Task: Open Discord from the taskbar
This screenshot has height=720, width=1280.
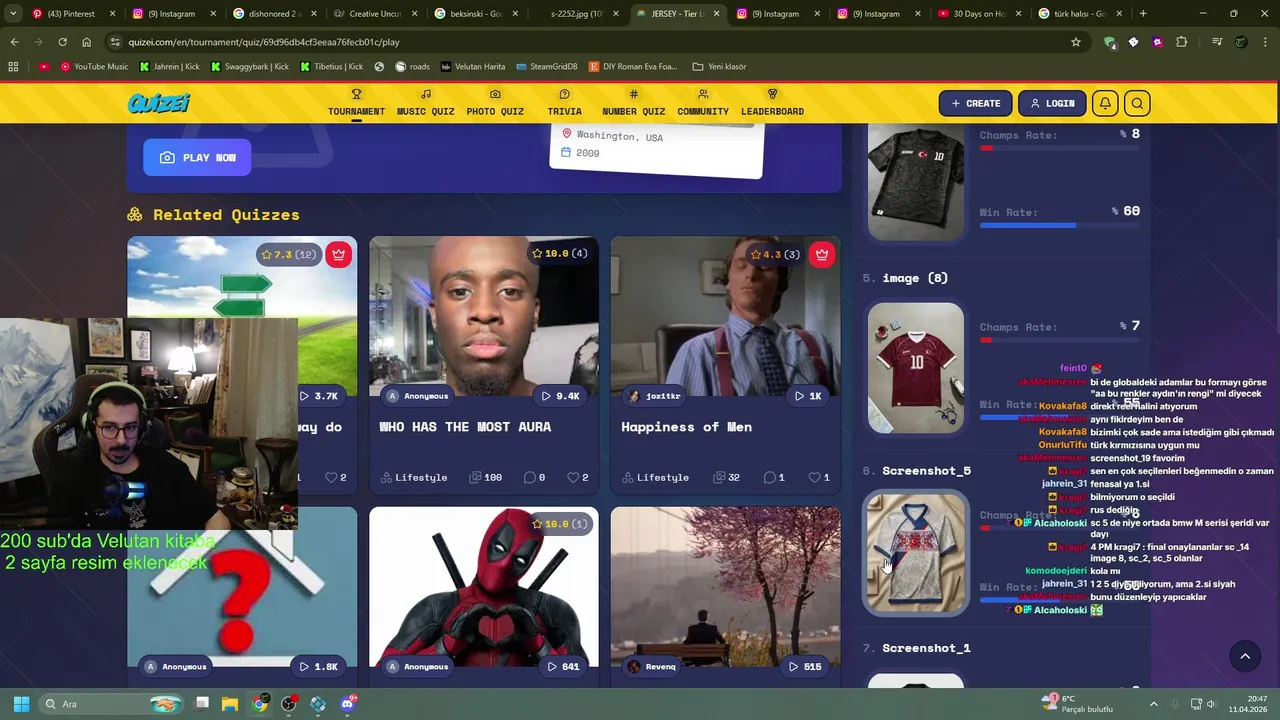Action: coord(347,704)
